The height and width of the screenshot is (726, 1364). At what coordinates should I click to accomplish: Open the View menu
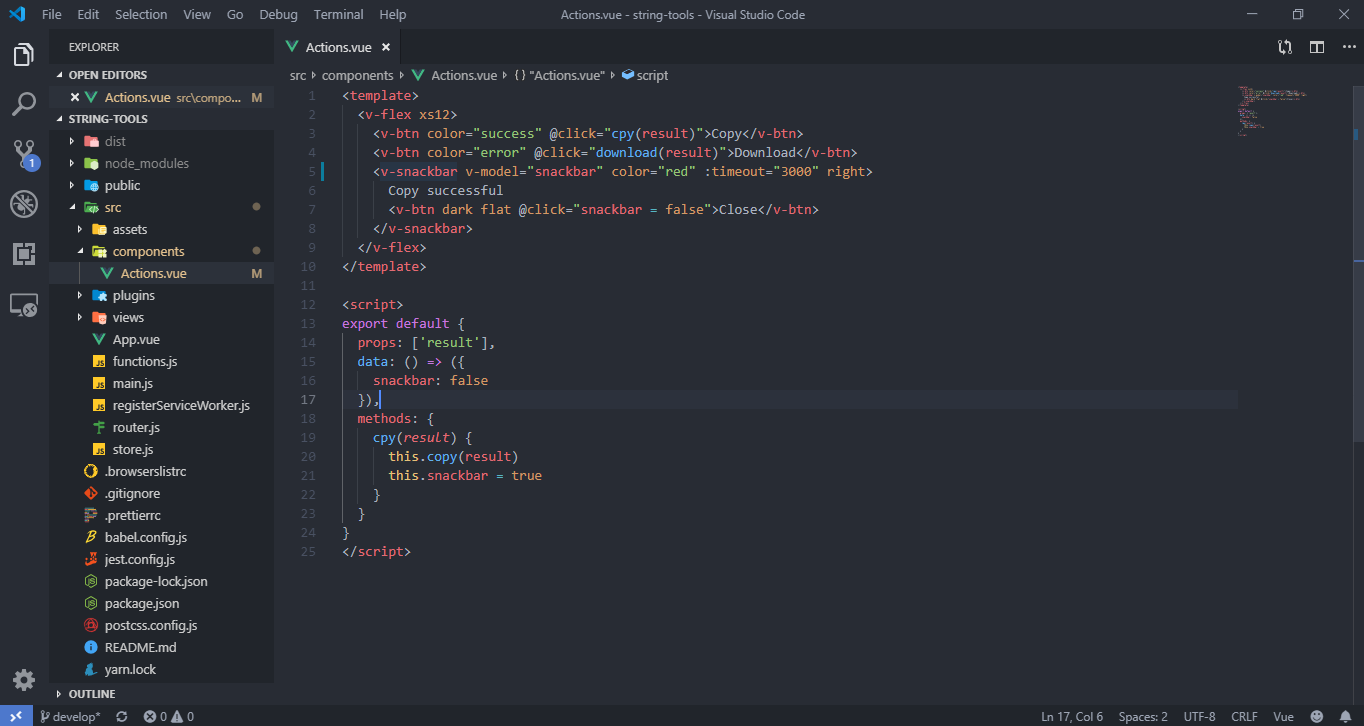tap(197, 15)
